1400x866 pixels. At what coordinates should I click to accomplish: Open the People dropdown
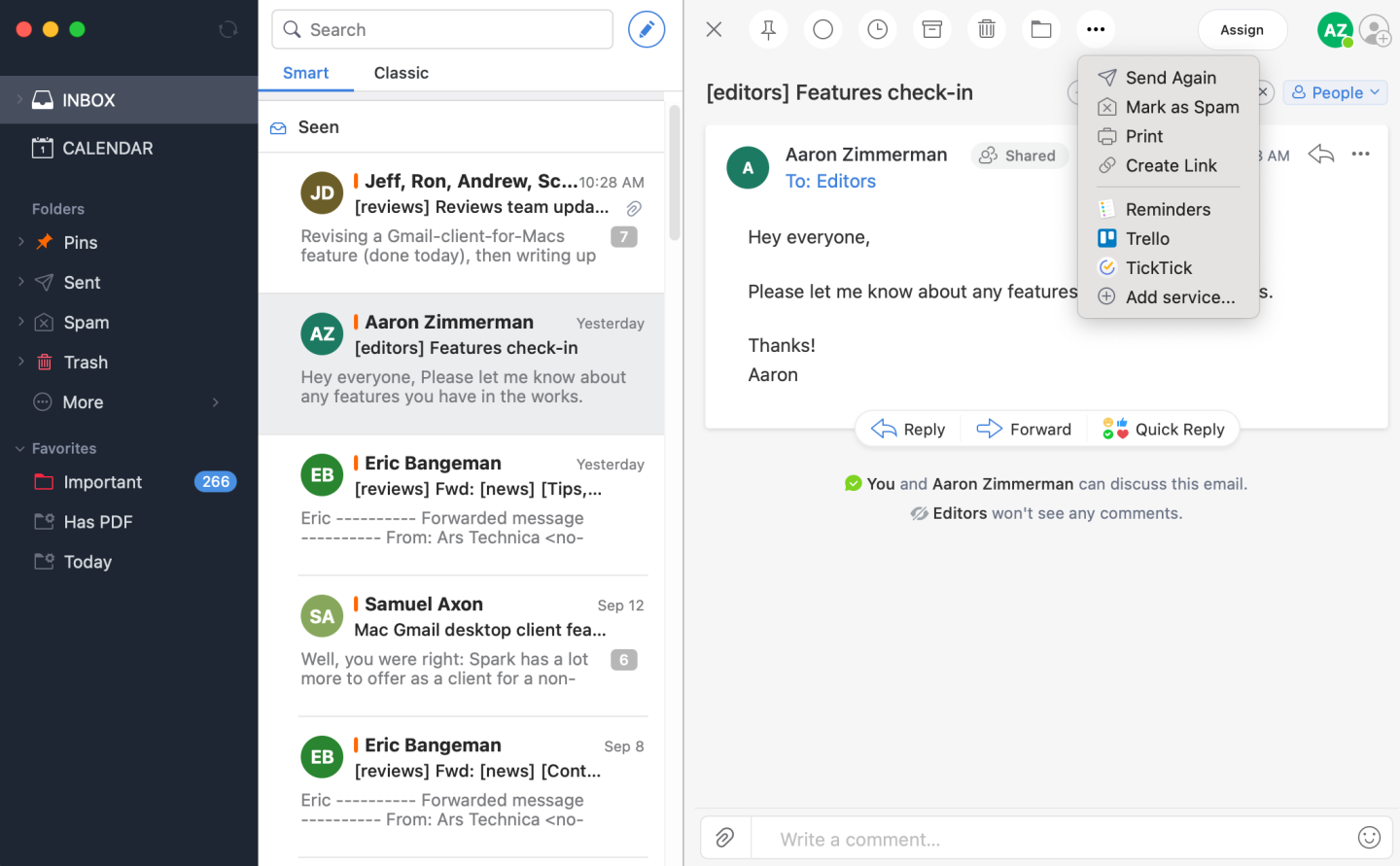(1335, 92)
